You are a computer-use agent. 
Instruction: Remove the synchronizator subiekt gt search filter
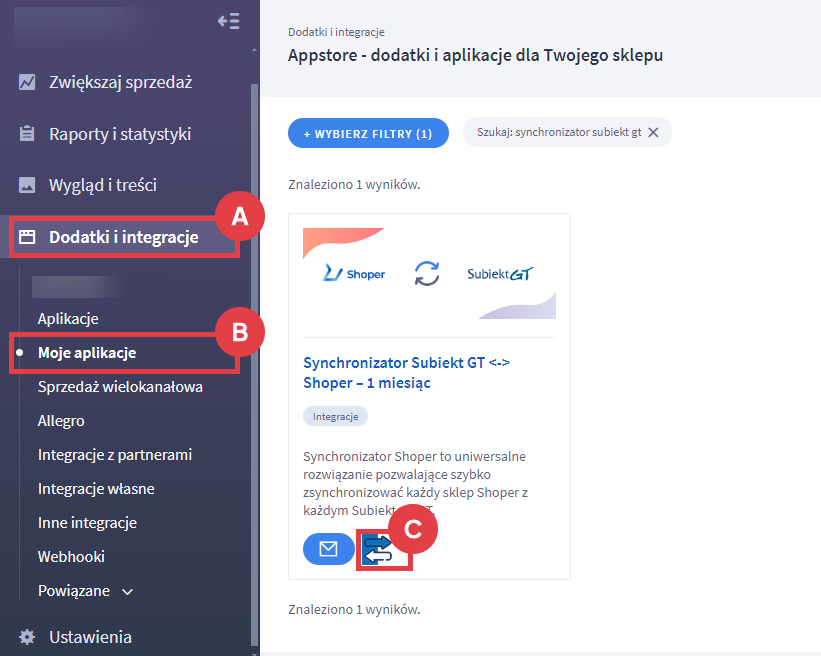click(x=653, y=132)
